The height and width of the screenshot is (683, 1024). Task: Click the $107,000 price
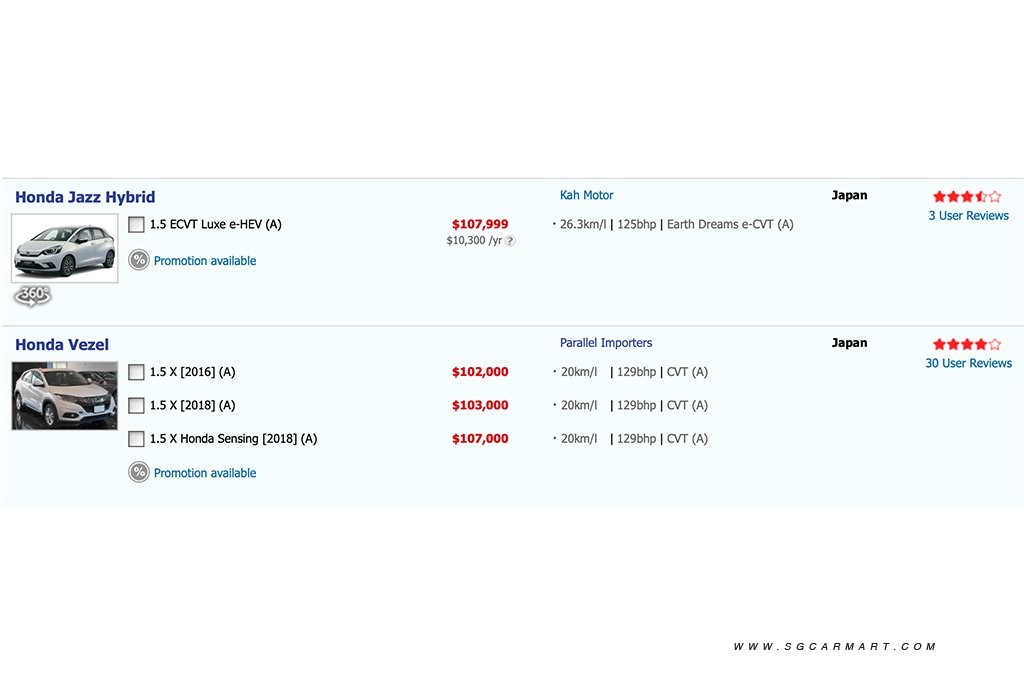coord(480,438)
